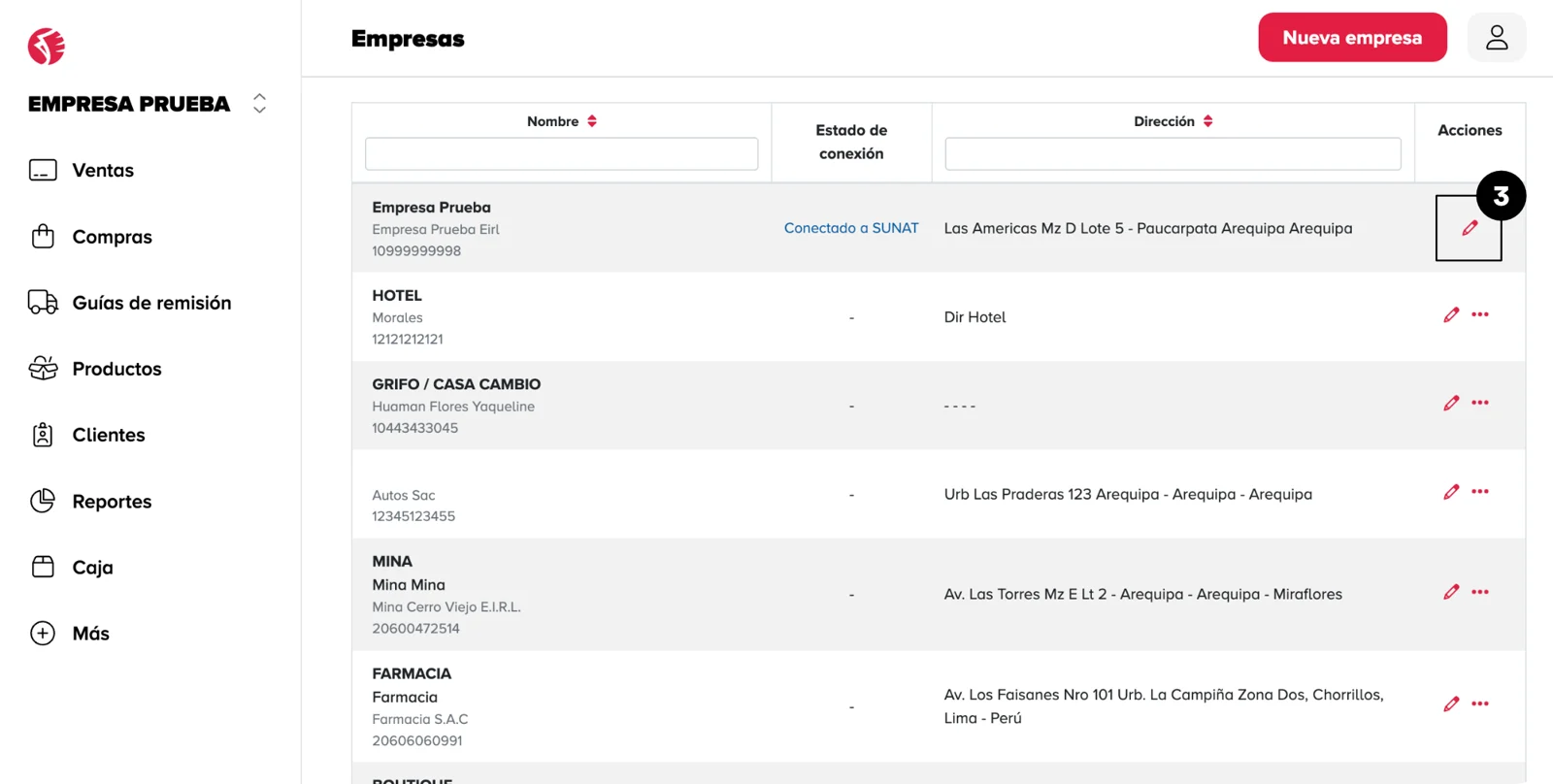The width and height of the screenshot is (1553, 784).
Task: Edit the HOTEL company row
Action: (1451, 314)
